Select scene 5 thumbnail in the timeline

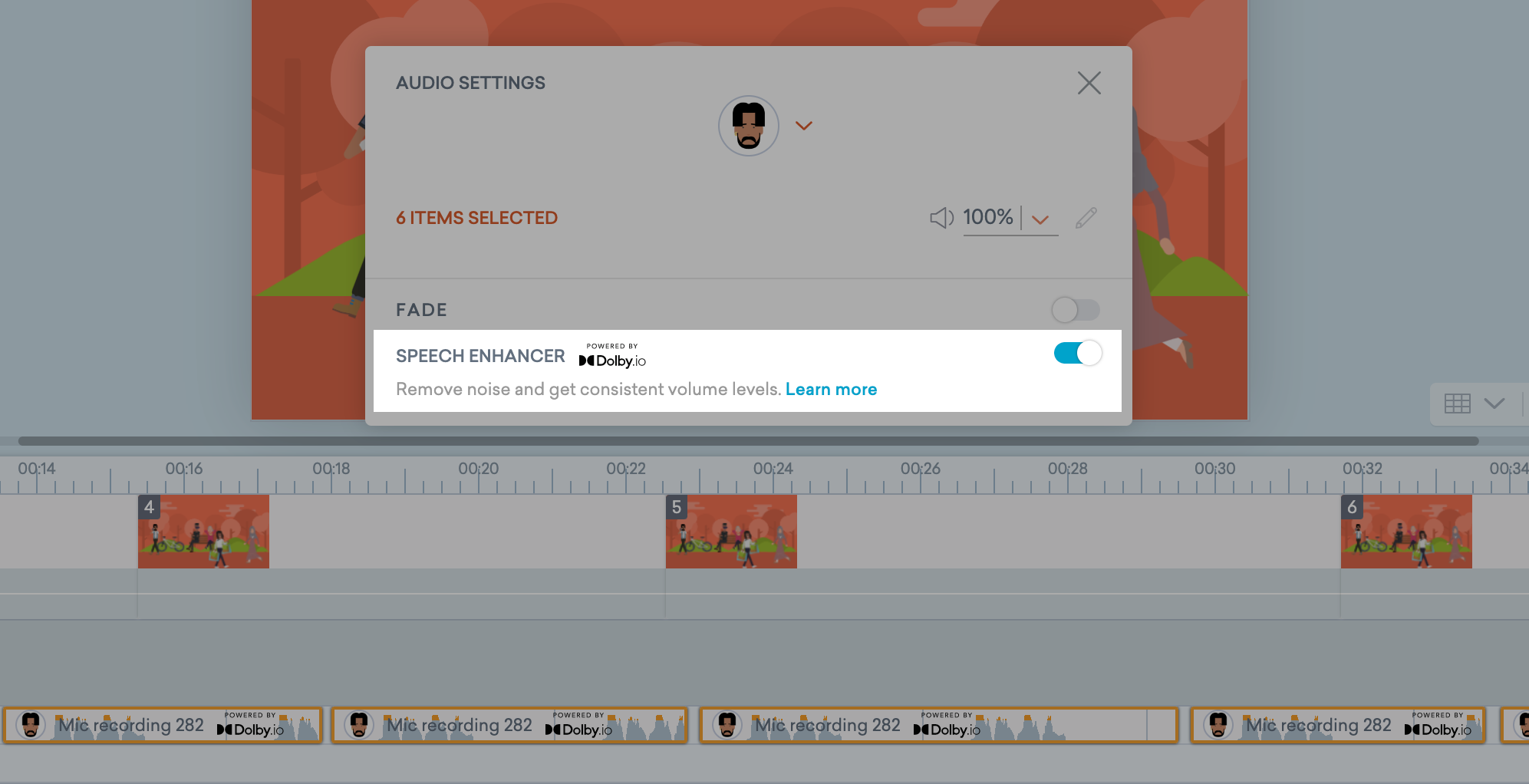click(730, 531)
